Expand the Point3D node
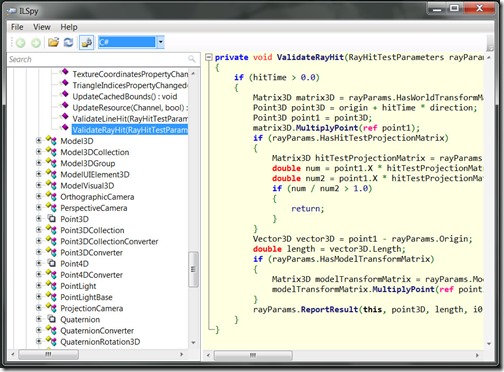The width and height of the screenshot is (504, 372). pyautogui.click(x=39, y=219)
